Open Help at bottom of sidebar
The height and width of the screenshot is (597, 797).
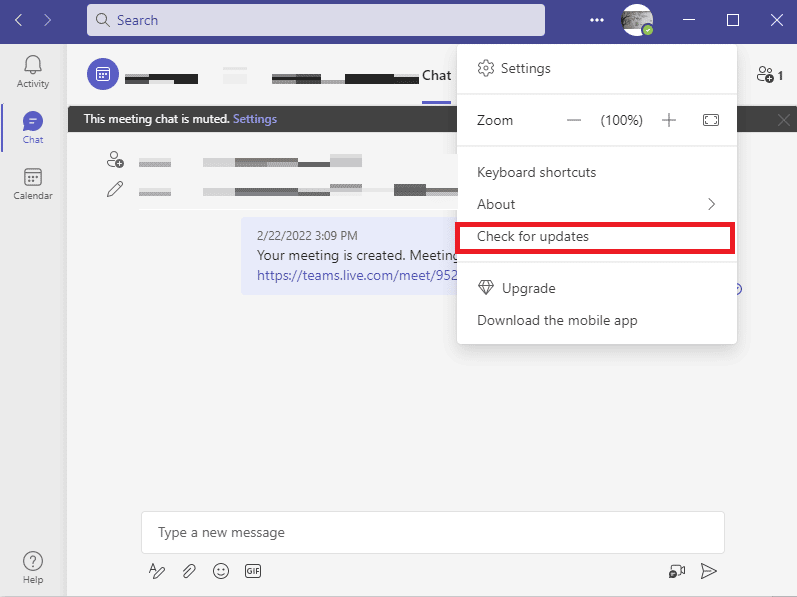coord(33,568)
